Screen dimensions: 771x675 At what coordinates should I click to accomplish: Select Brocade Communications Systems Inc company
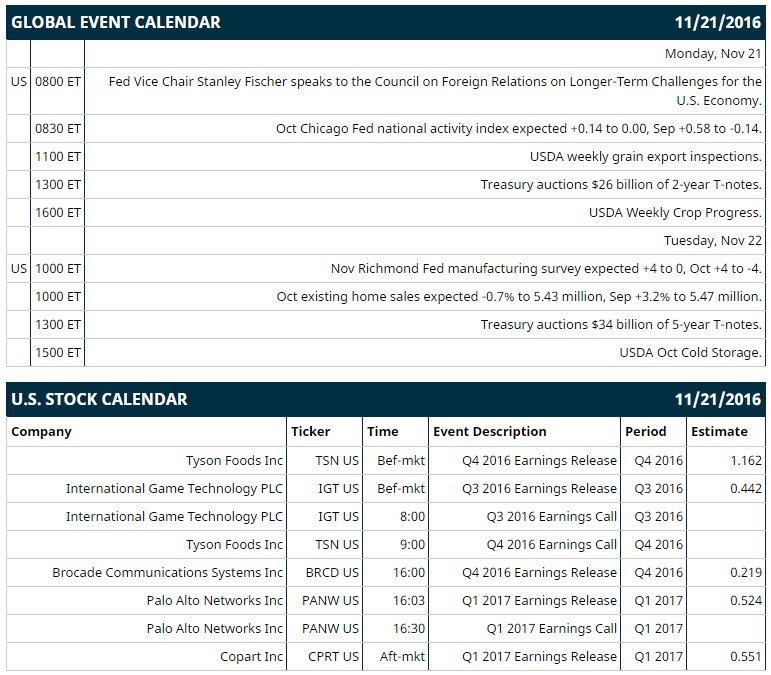167,573
